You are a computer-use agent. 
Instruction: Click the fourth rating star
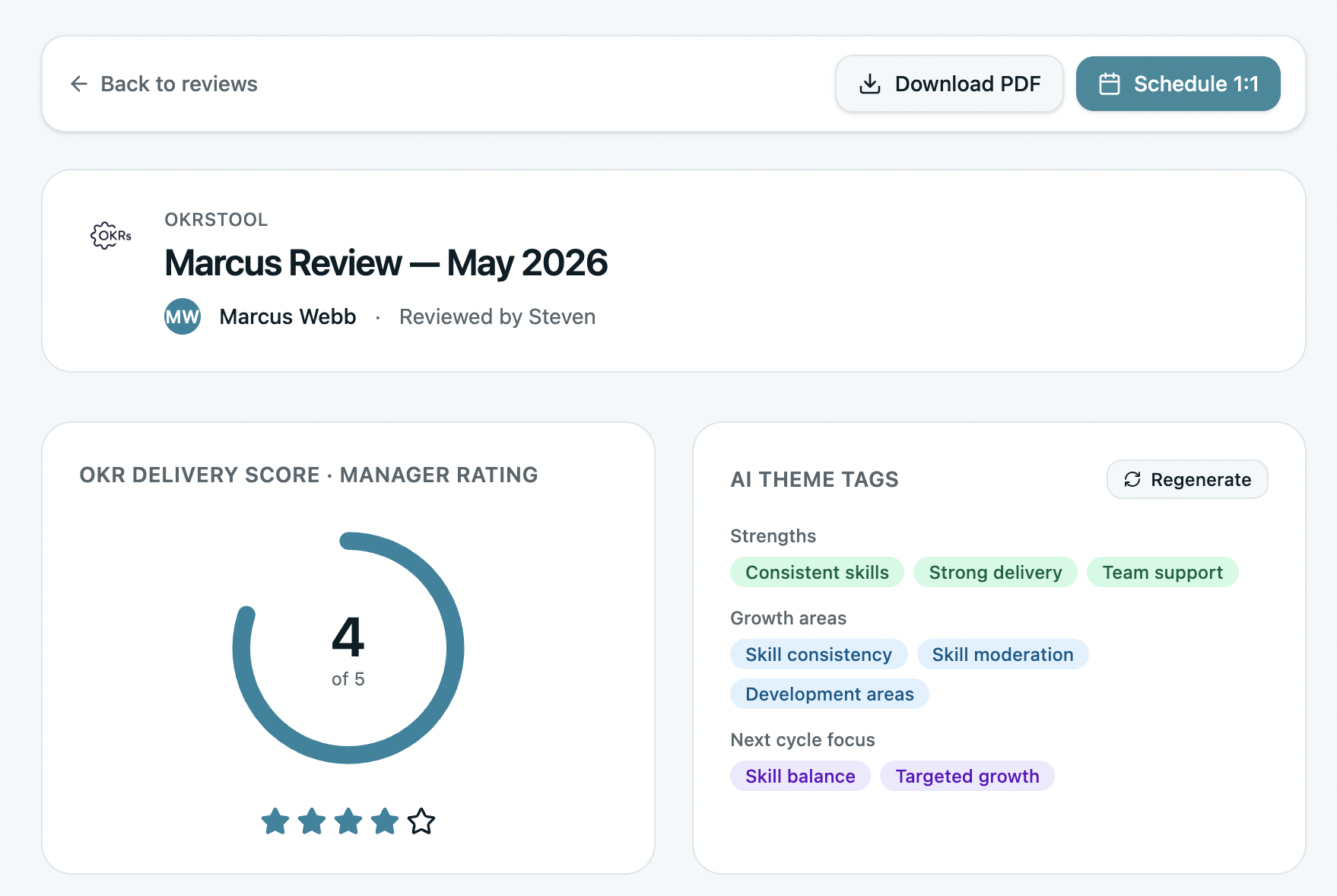click(x=385, y=821)
